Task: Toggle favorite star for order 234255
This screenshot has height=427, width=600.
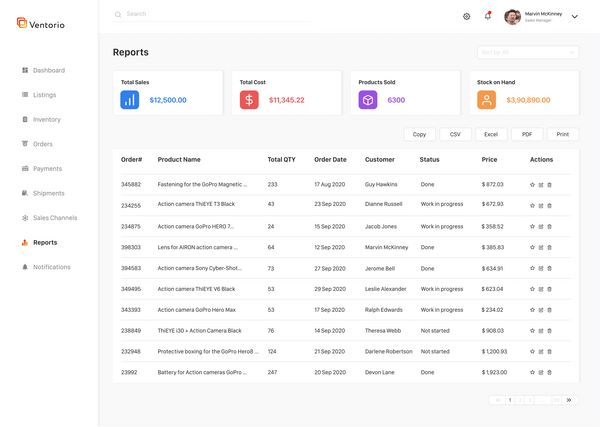Action: [x=533, y=204]
